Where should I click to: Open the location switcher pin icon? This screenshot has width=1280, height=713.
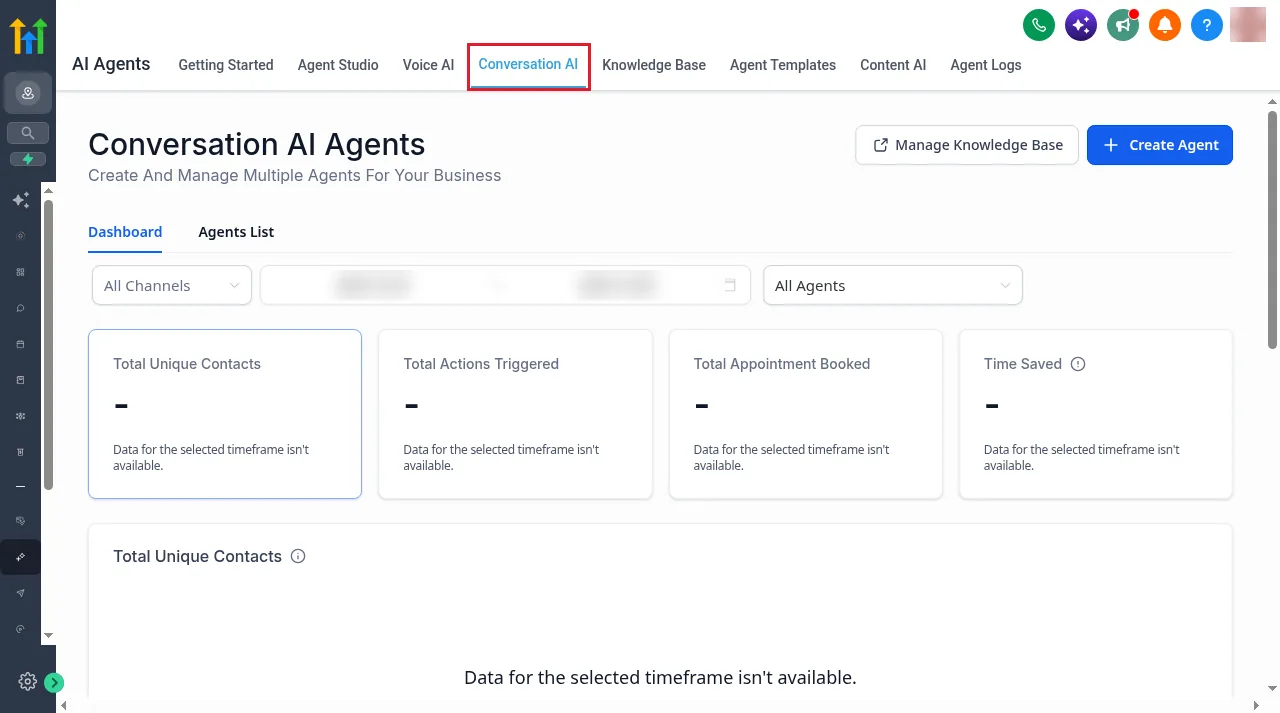pyautogui.click(x=28, y=94)
